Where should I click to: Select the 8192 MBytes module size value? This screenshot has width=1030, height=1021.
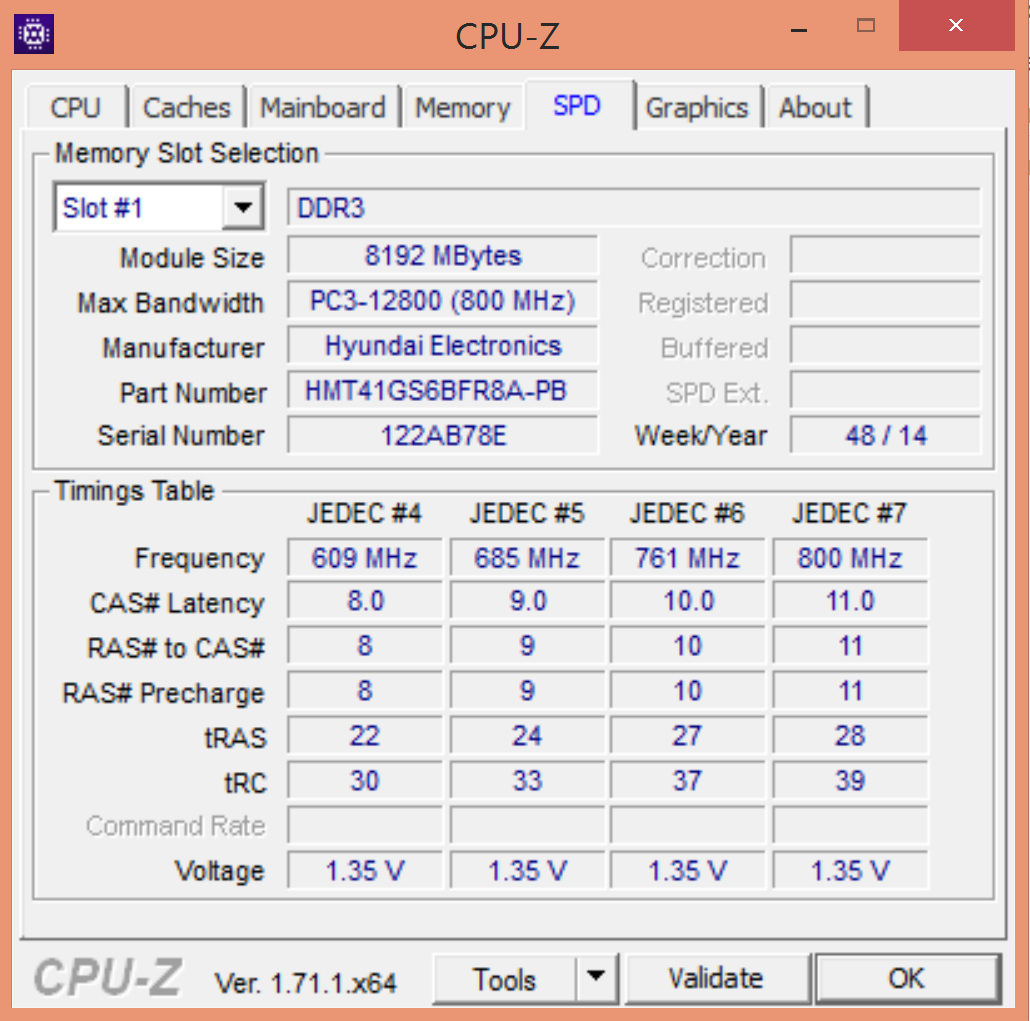pyautogui.click(x=443, y=255)
